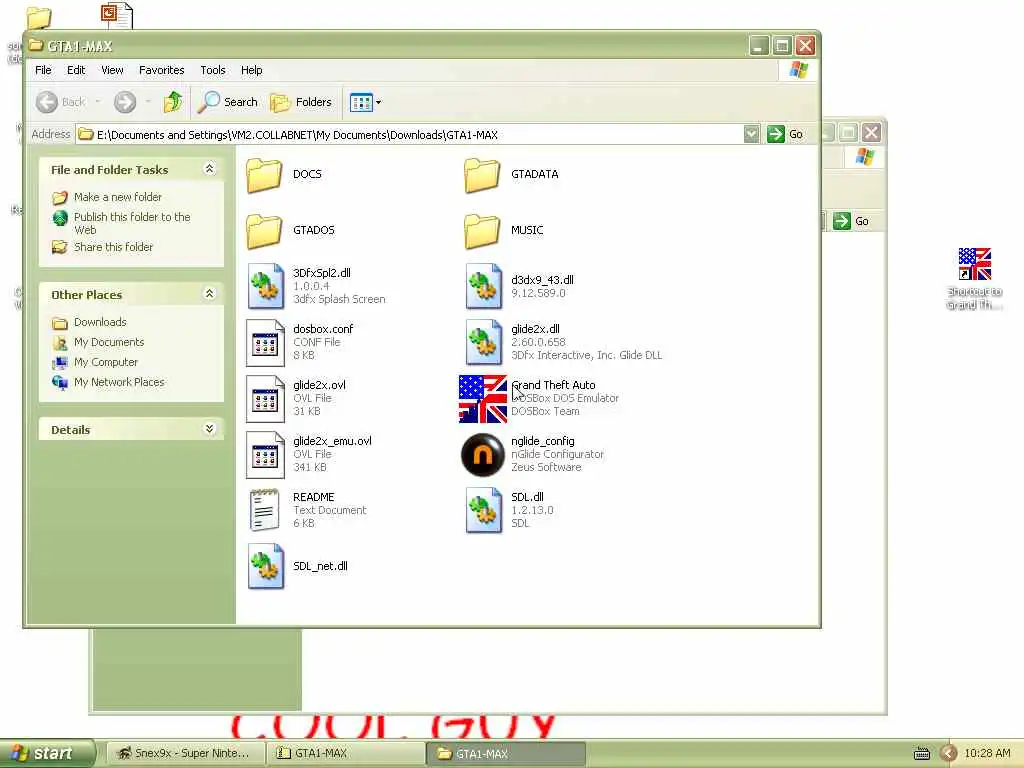The width and height of the screenshot is (1024, 768).
Task: Go to My Network Places
Action: tap(119, 382)
